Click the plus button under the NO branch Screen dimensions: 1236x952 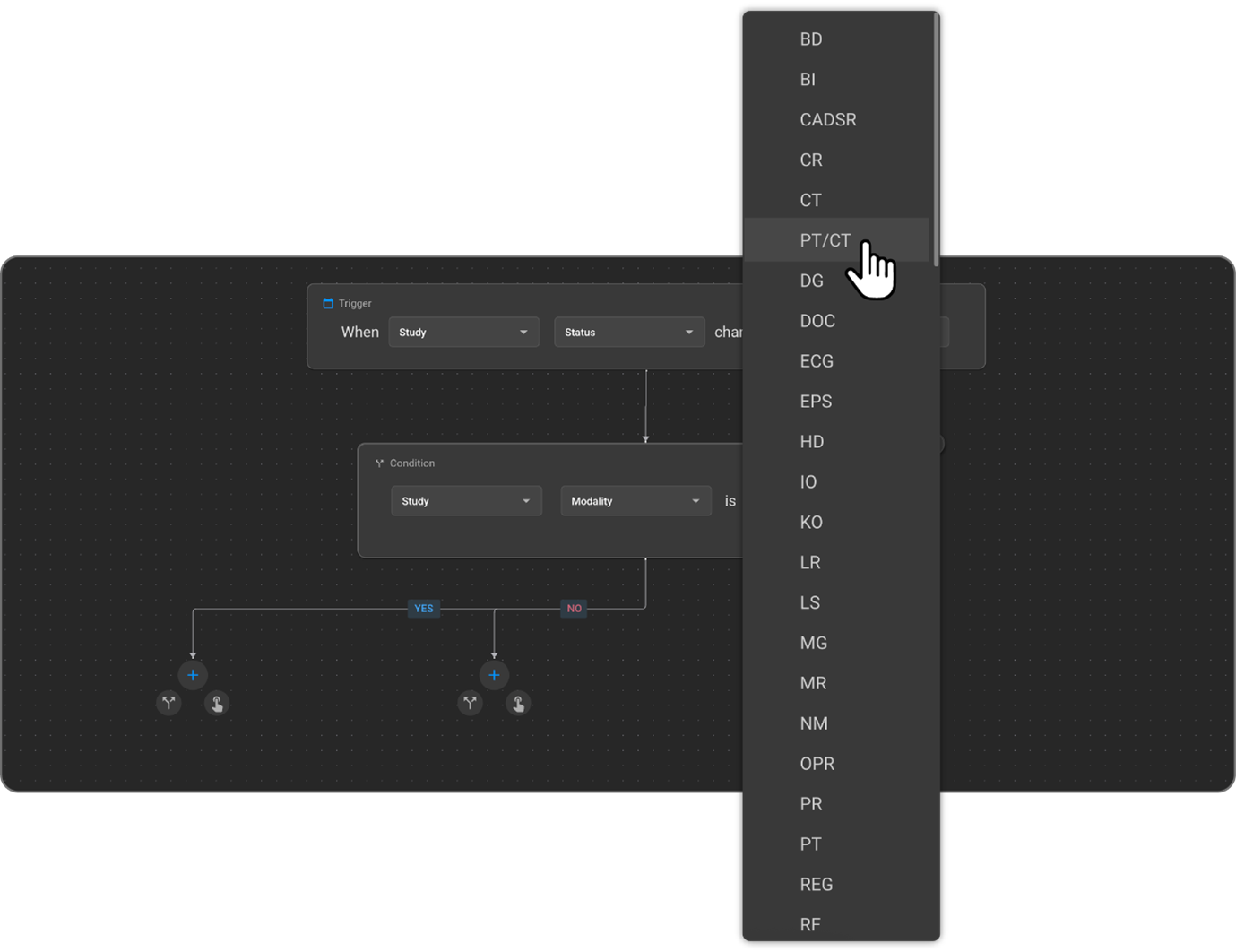click(x=494, y=675)
